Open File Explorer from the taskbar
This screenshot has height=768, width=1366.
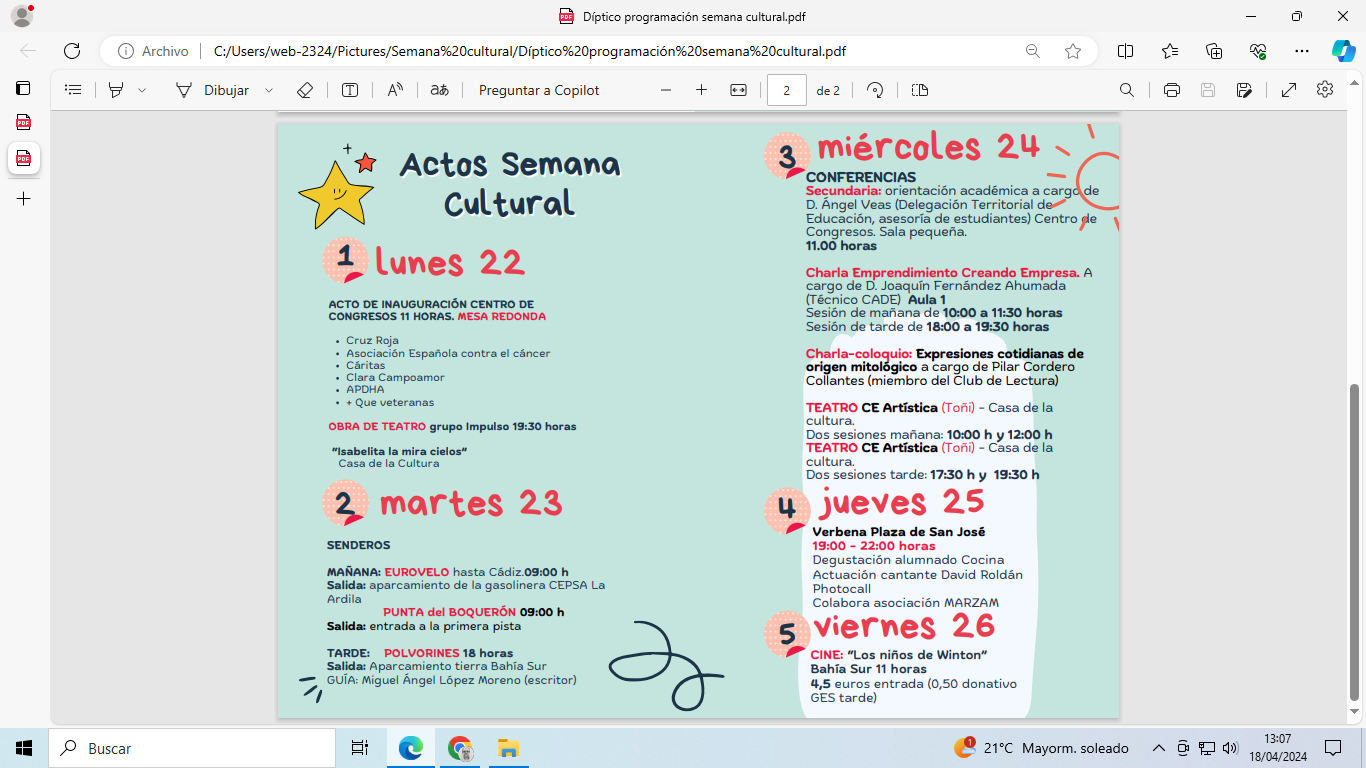(x=508, y=748)
